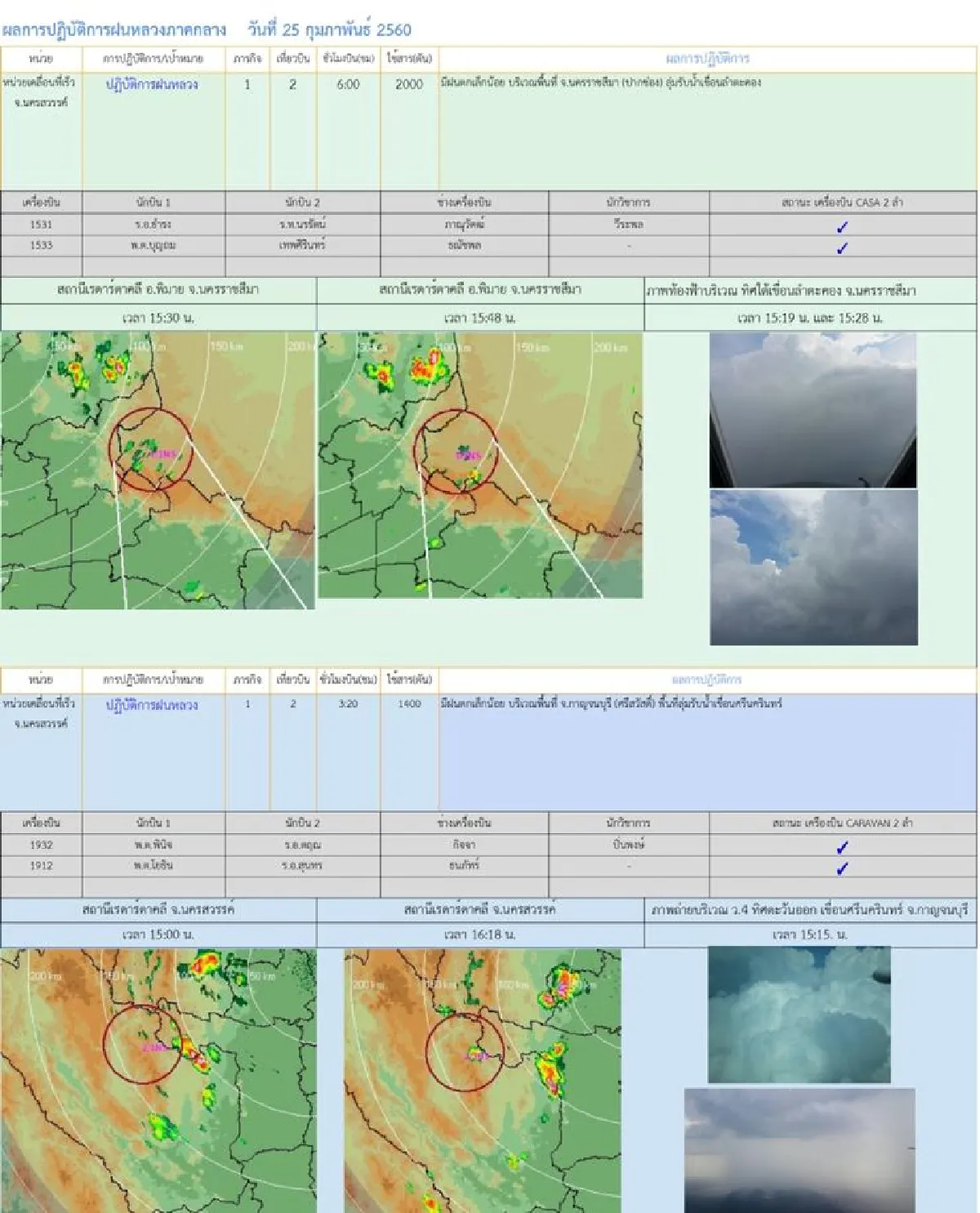Click the researcher name "ปิ่นพงษ์"
Screen dimensions: 980x1213
(x=629, y=845)
